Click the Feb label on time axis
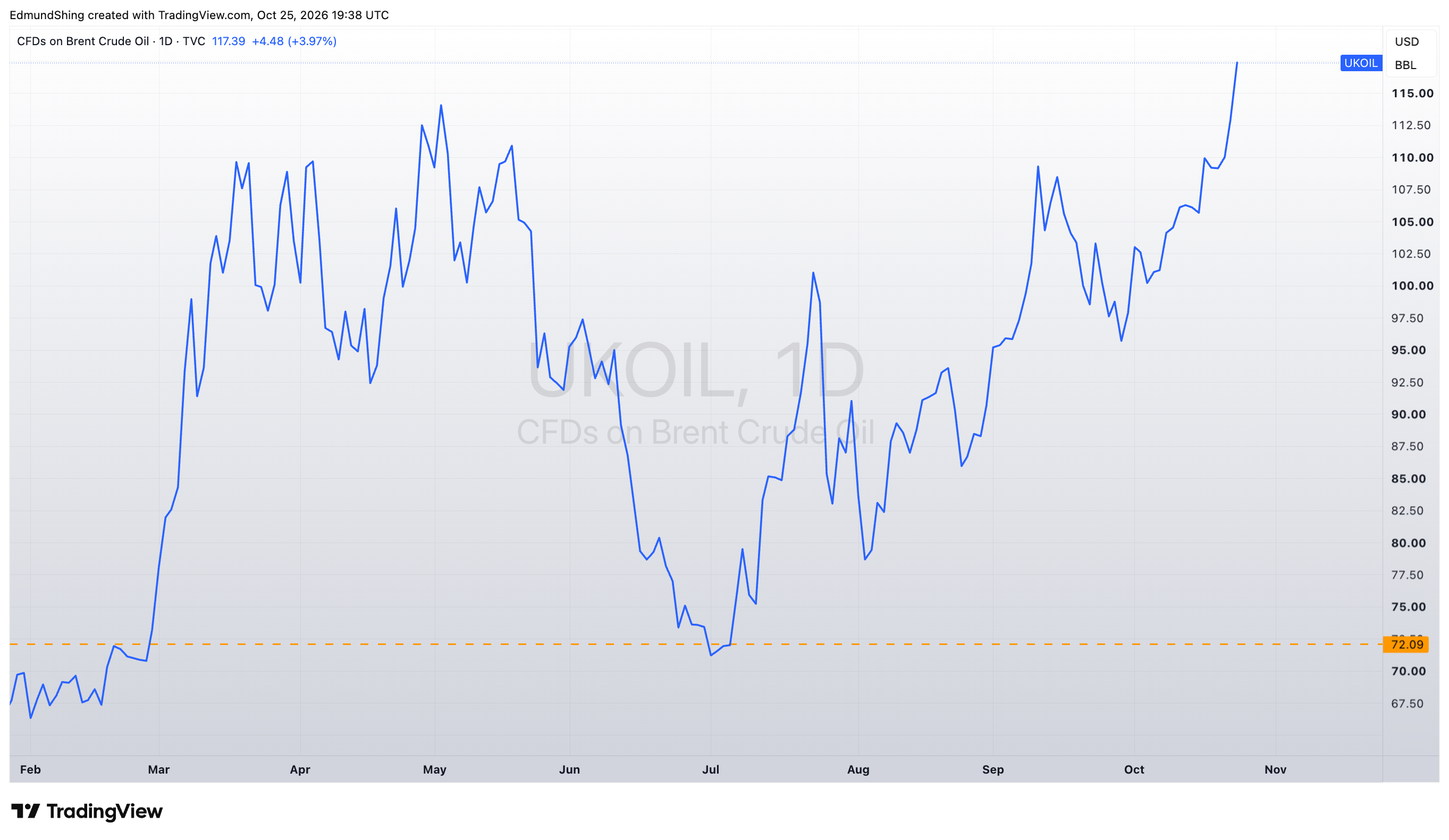The image size is (1449, 840). coord(30,769)
